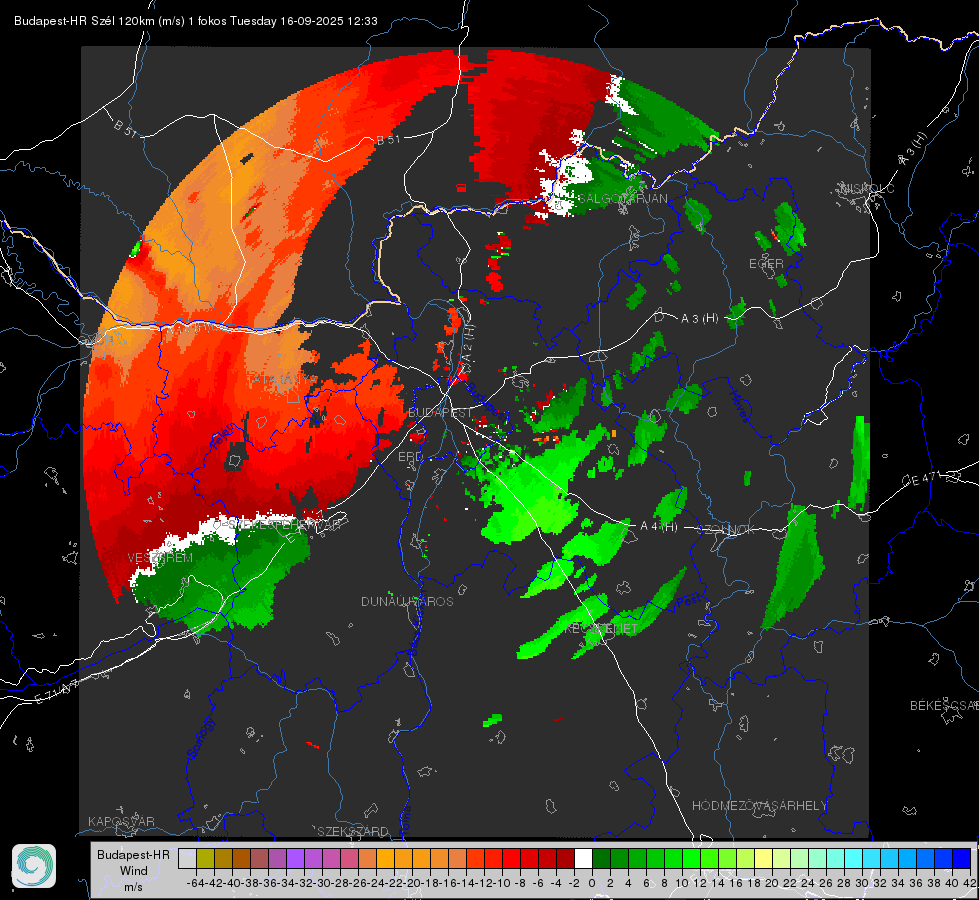Click the swirl logo icon beside the legend
This screenshot has width=979, height=900.
click(x=34, y=866)
